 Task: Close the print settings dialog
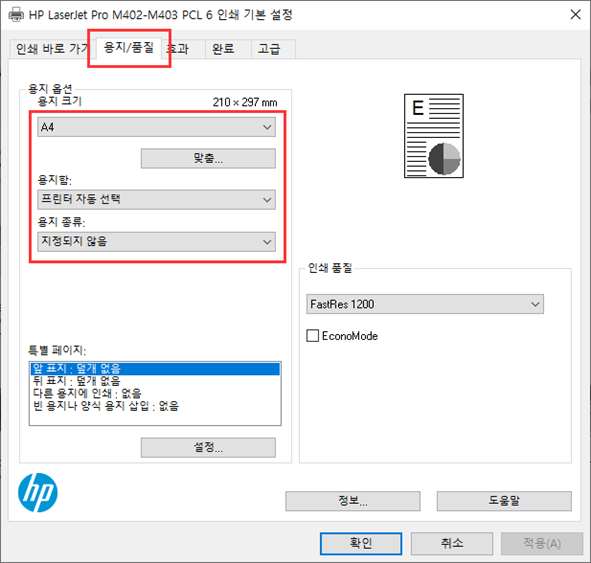575,15
